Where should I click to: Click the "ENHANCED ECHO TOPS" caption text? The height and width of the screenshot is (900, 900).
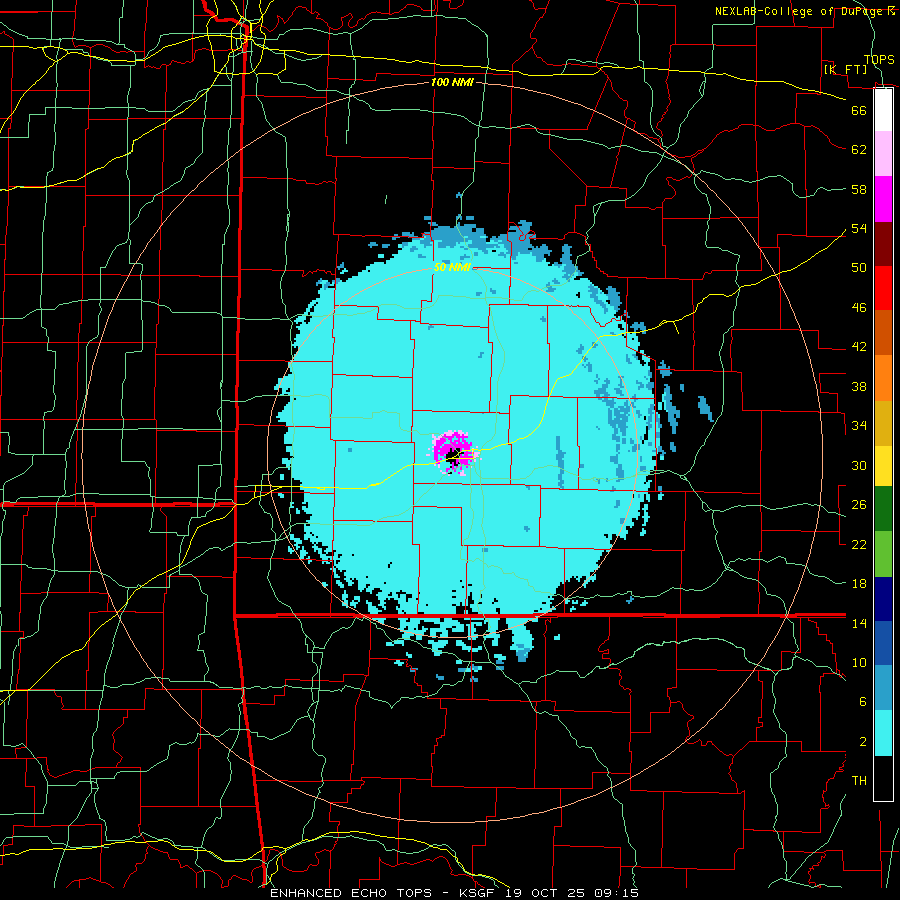352,893
